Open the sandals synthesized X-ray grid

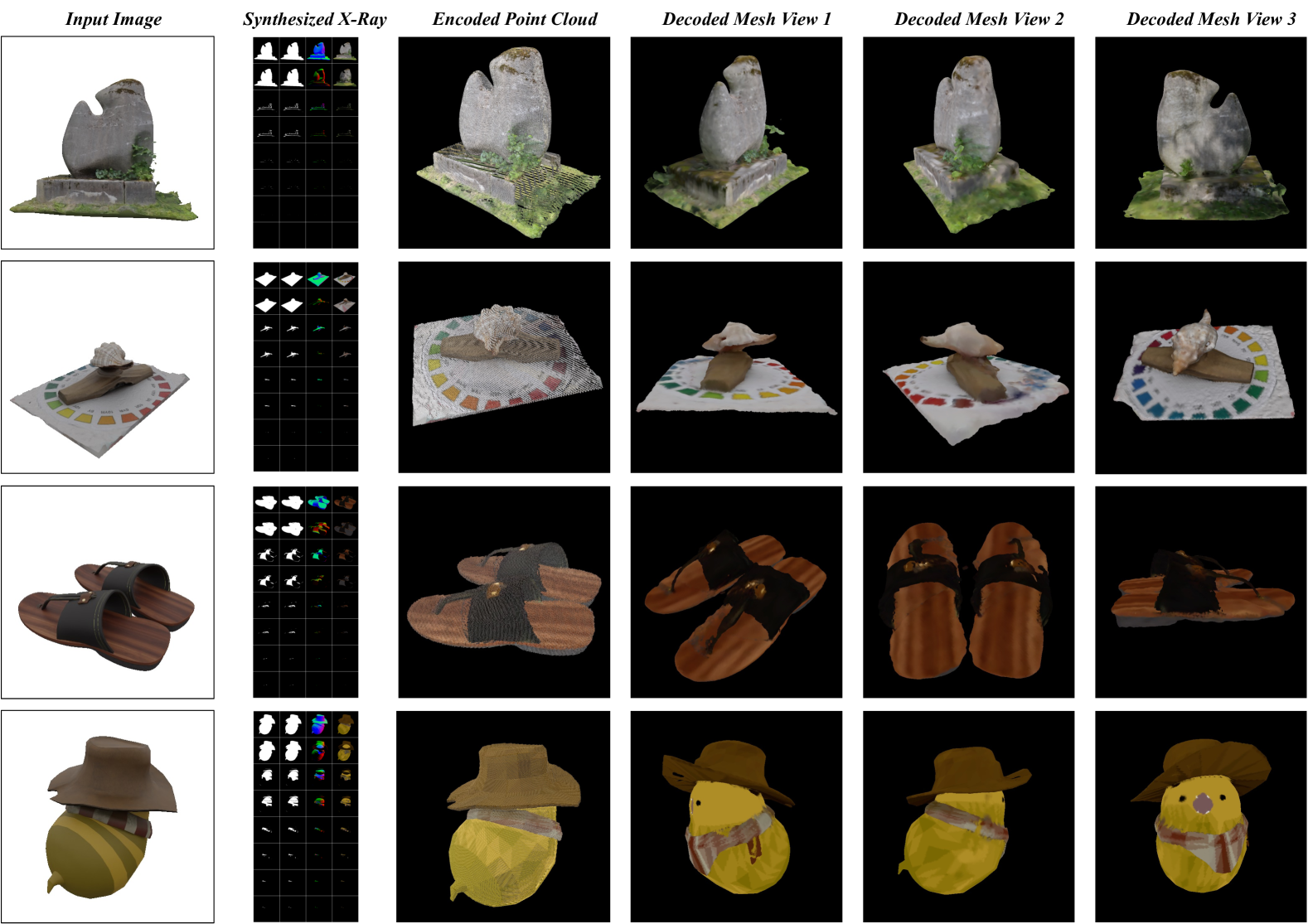coord(306,593)
